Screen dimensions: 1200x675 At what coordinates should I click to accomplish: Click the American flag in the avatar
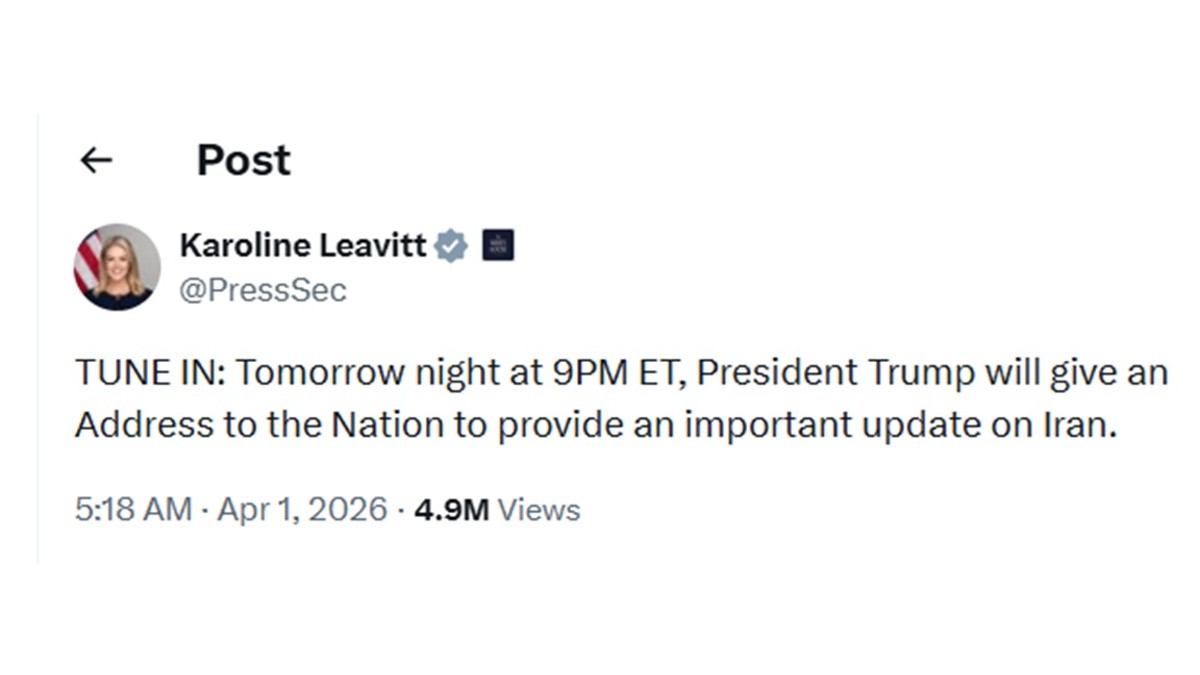click(x=88, y=260)
